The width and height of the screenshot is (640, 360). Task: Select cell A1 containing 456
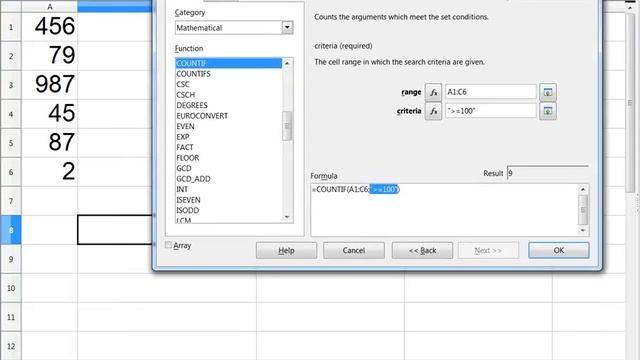pyautogui.click(x=49, y=27)
